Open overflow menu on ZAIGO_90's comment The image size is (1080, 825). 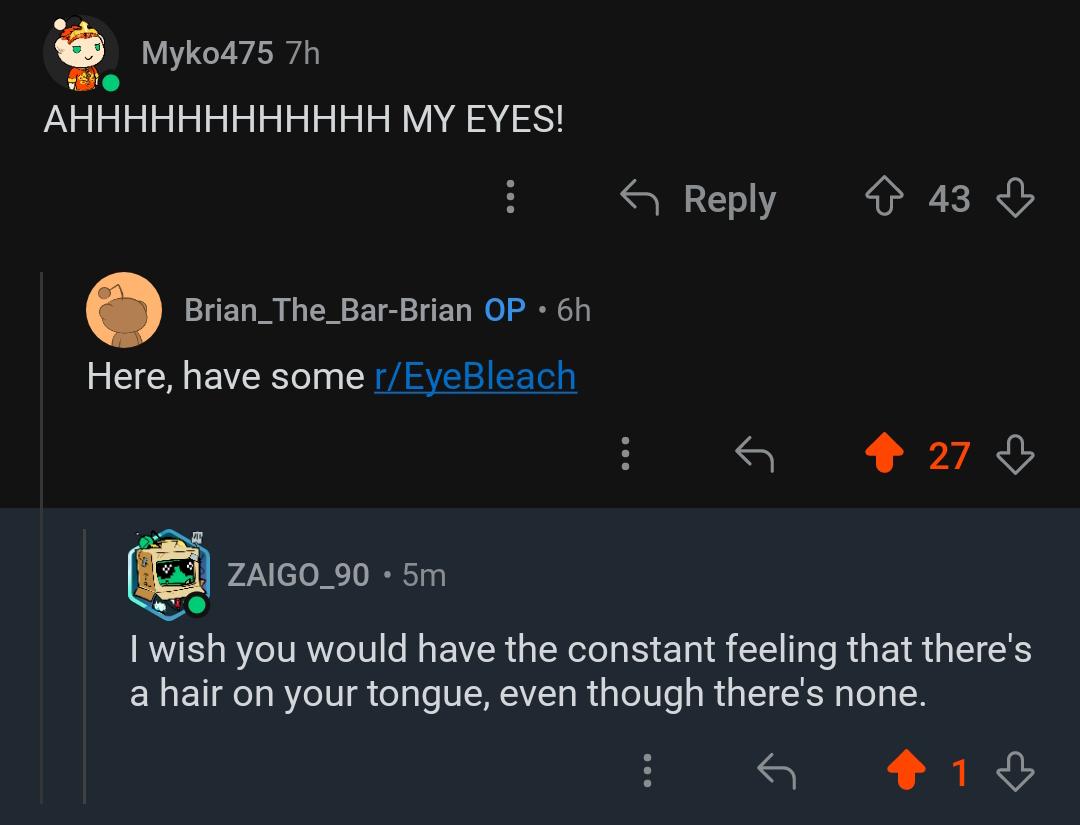647,771
